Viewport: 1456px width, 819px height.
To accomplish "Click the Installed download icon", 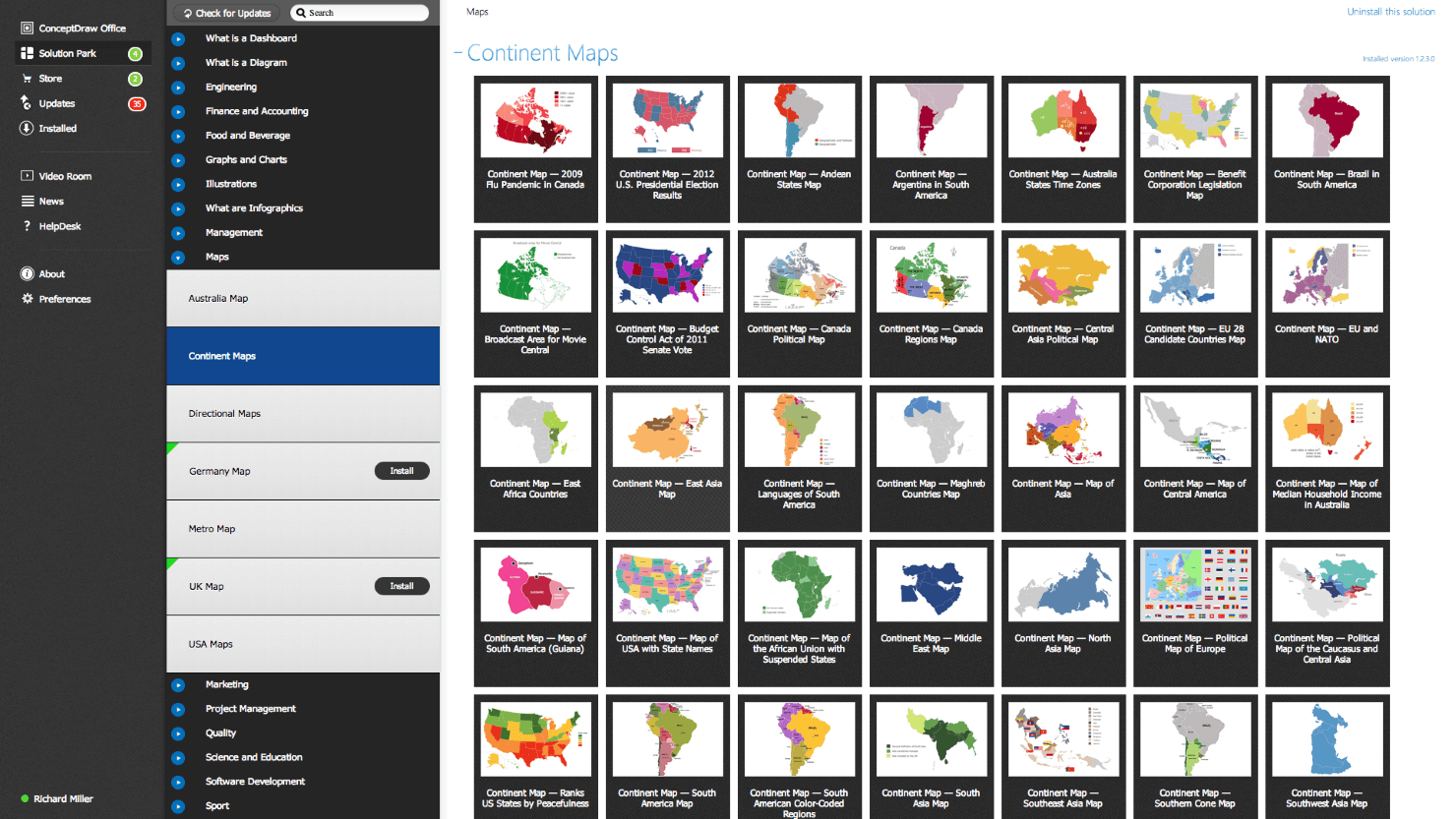I will (x=27, y=128).
